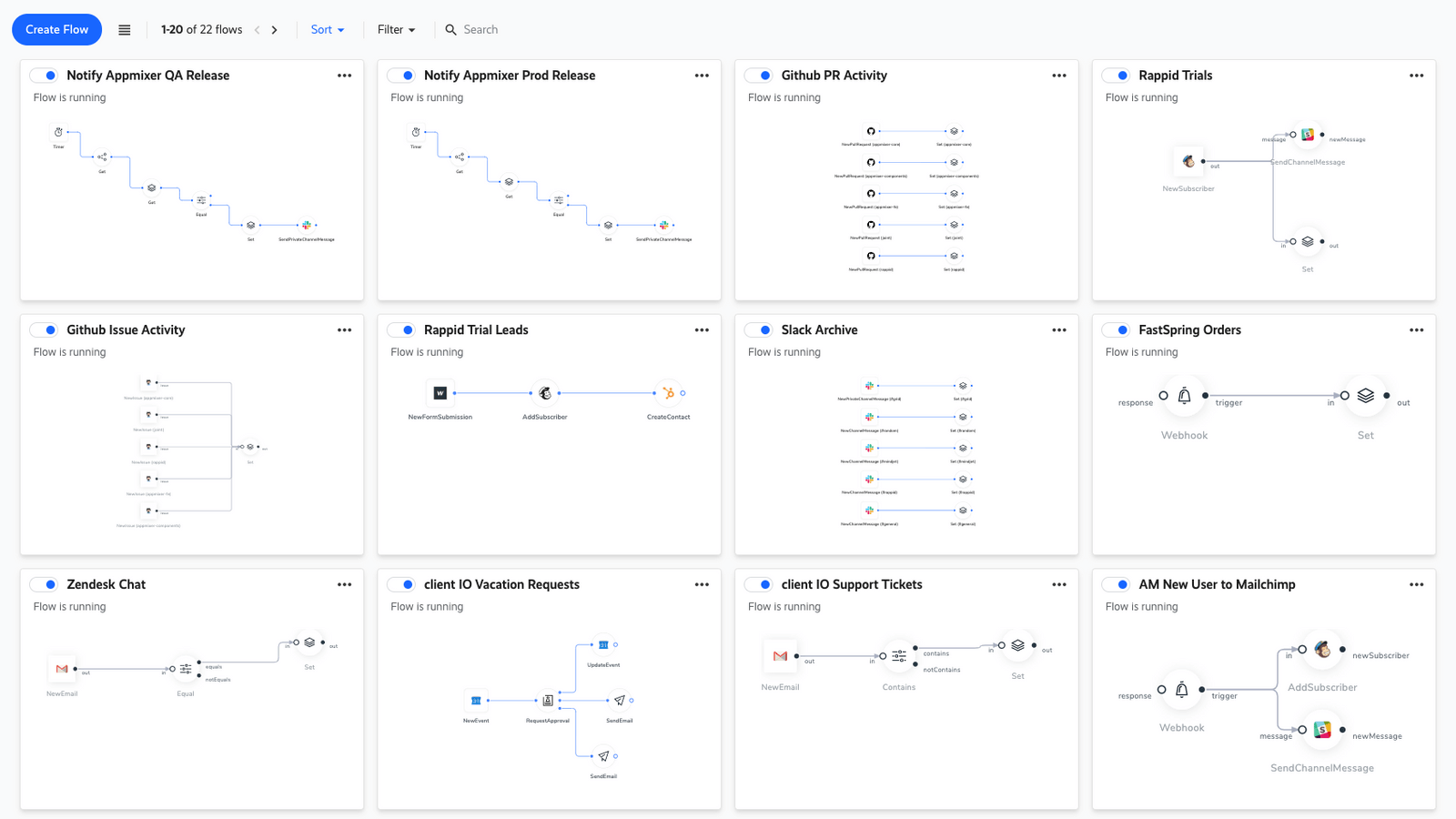
Task: Open the Webhook bell node in FastSpring Orders
Action: click(x=1184, y=398)
